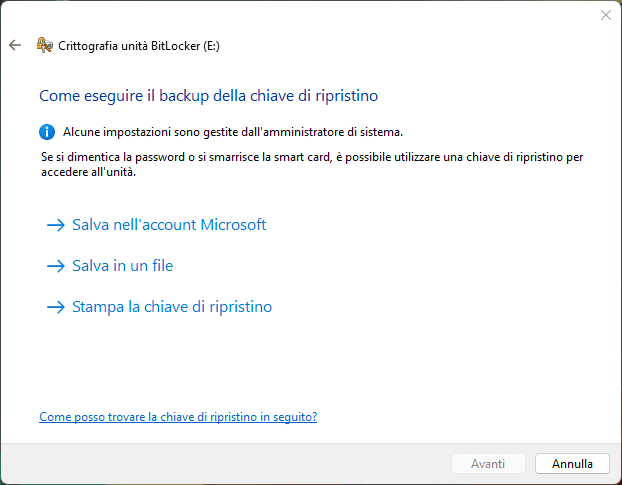The image size is (622, 485).
Task: Click arrow icon beside Salva in un file
Action: [55, 266]
